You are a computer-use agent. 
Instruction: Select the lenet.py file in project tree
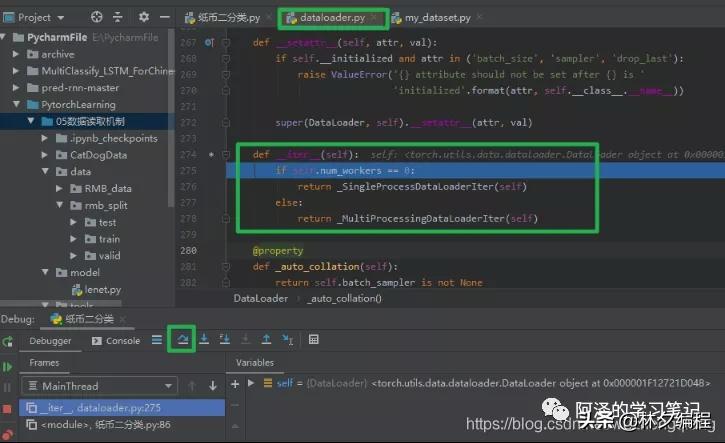[95, 288]
